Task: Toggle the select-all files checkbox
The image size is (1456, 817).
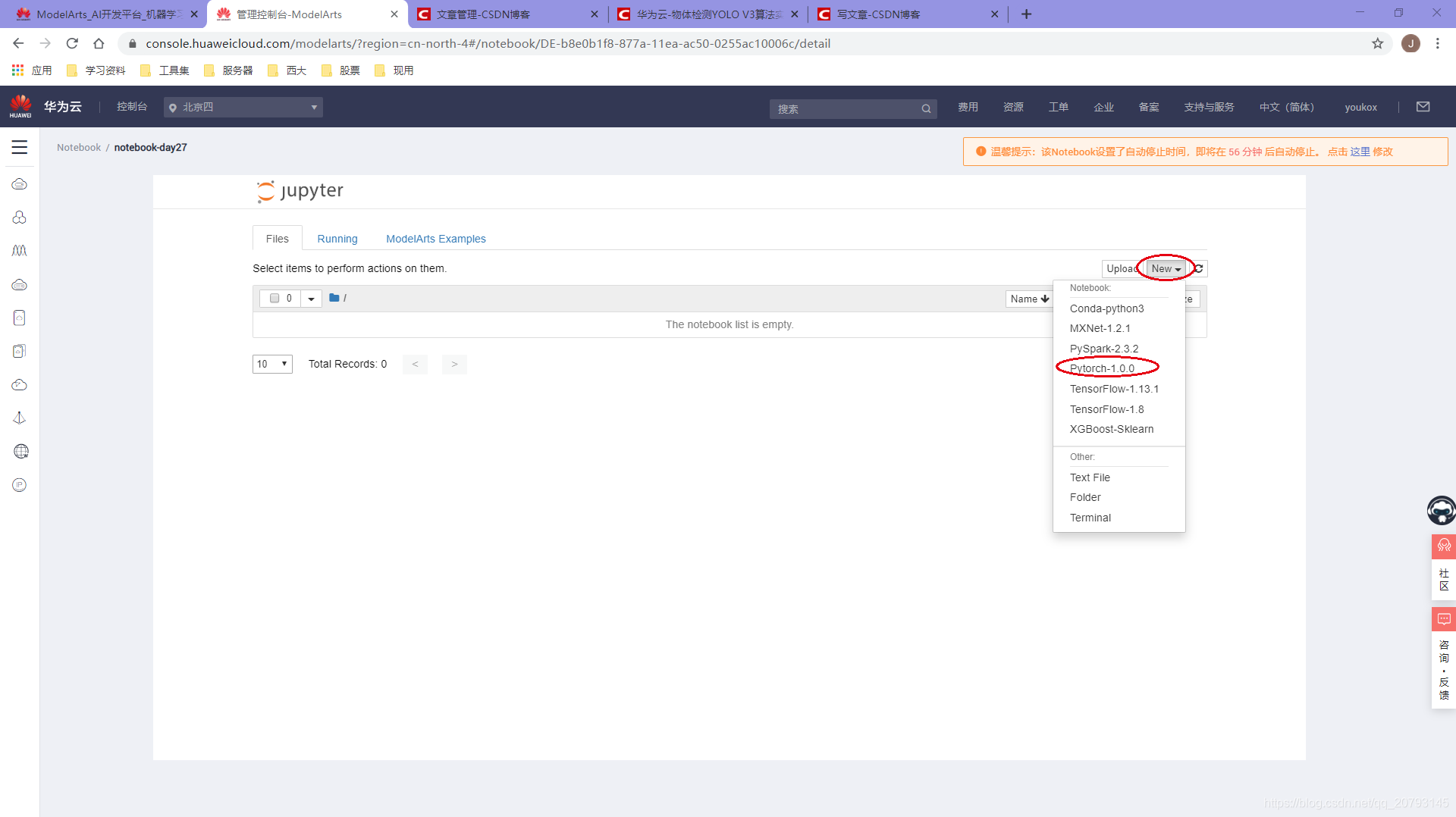Action: point(275,298)
